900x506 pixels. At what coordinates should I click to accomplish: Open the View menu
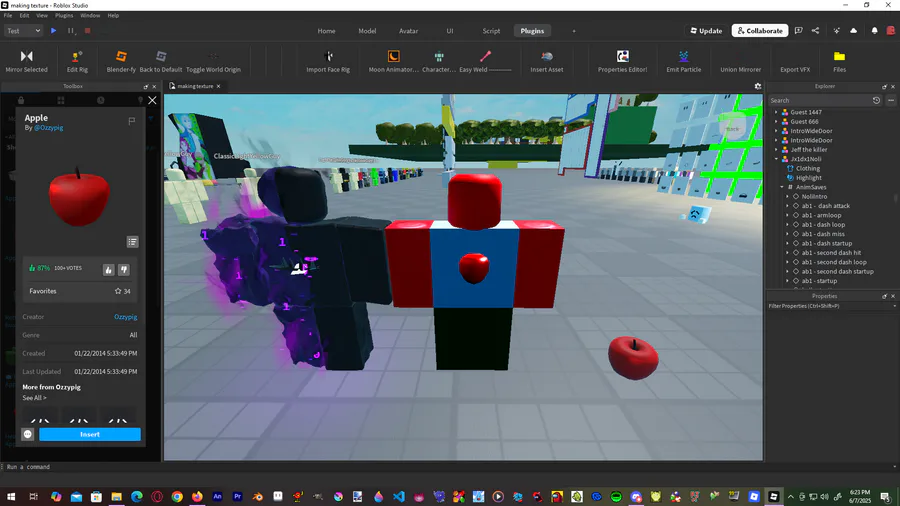(x=42, y=15)
